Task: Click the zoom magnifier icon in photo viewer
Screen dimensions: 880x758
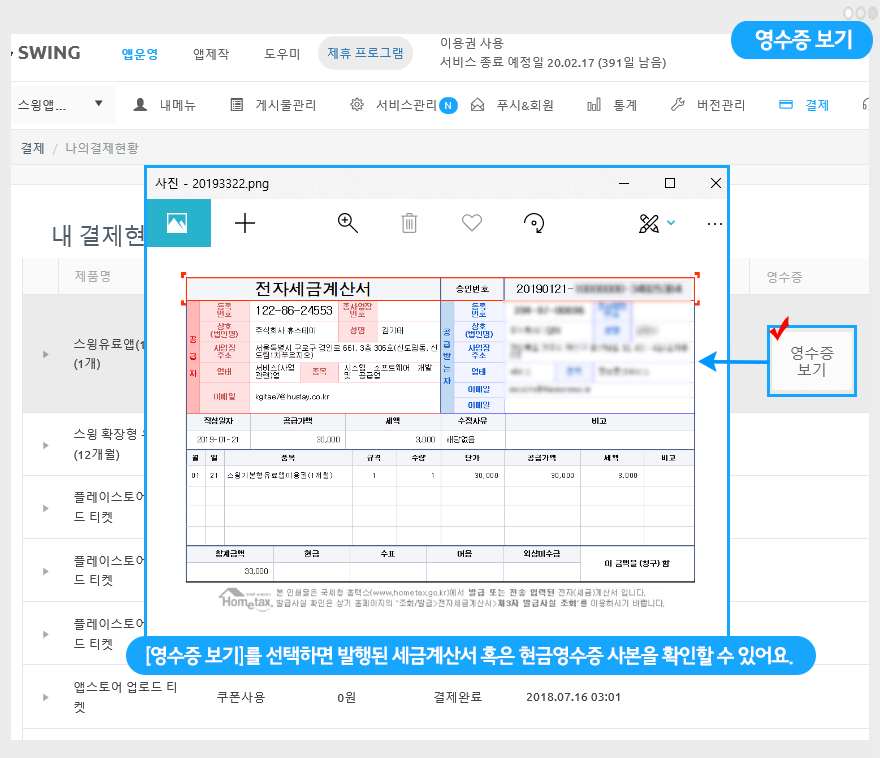Action: click(x=348, y=223)
